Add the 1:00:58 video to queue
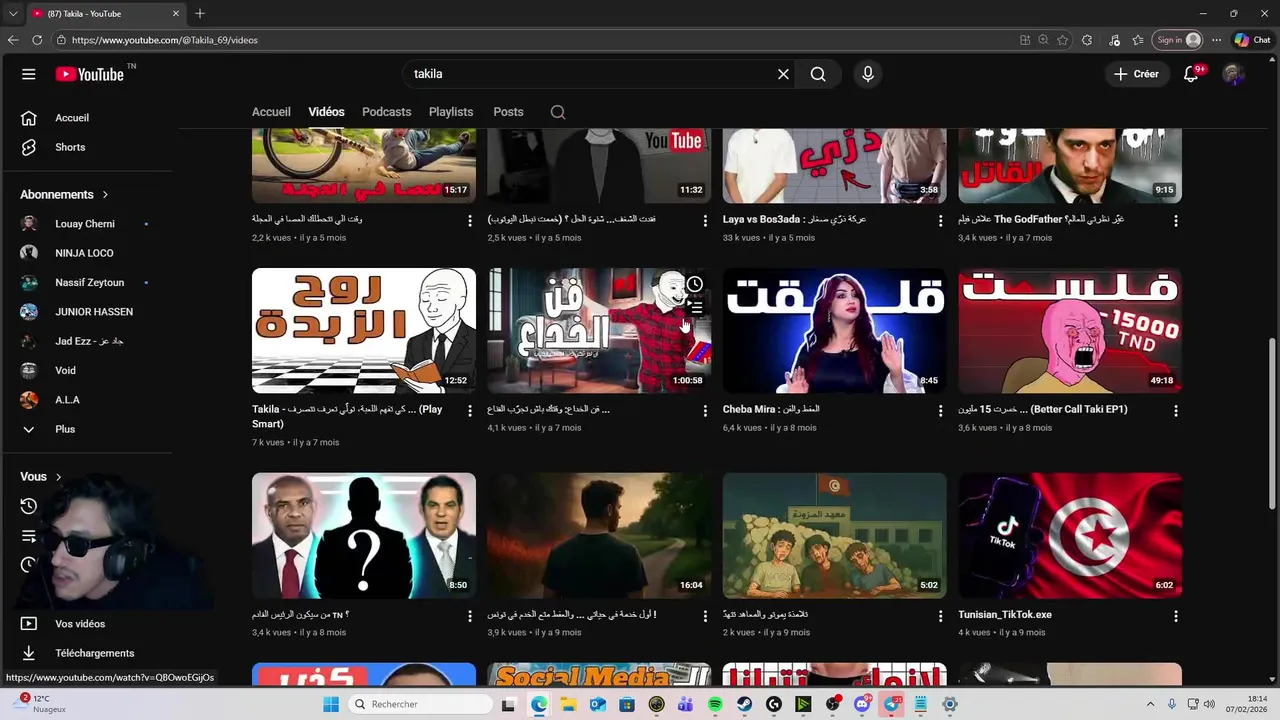 pos(695,308)
